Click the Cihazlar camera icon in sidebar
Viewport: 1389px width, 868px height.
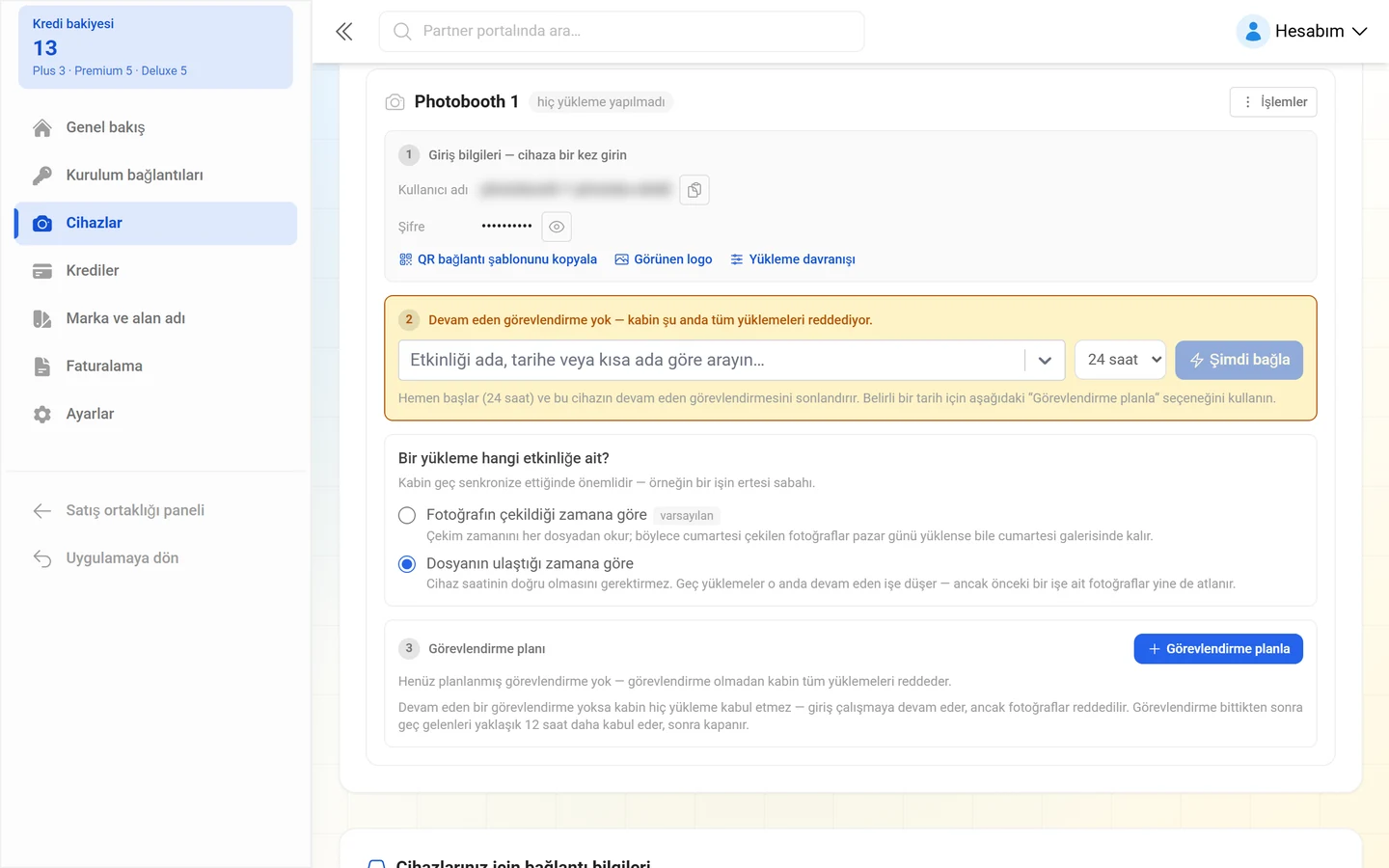[x=42, y=224]
